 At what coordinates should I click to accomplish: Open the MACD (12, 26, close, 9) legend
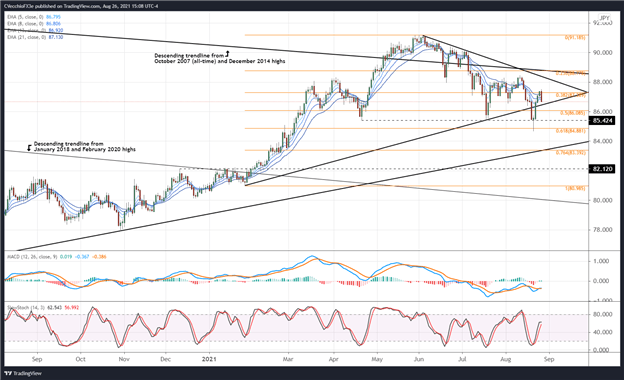click(57, 257)
